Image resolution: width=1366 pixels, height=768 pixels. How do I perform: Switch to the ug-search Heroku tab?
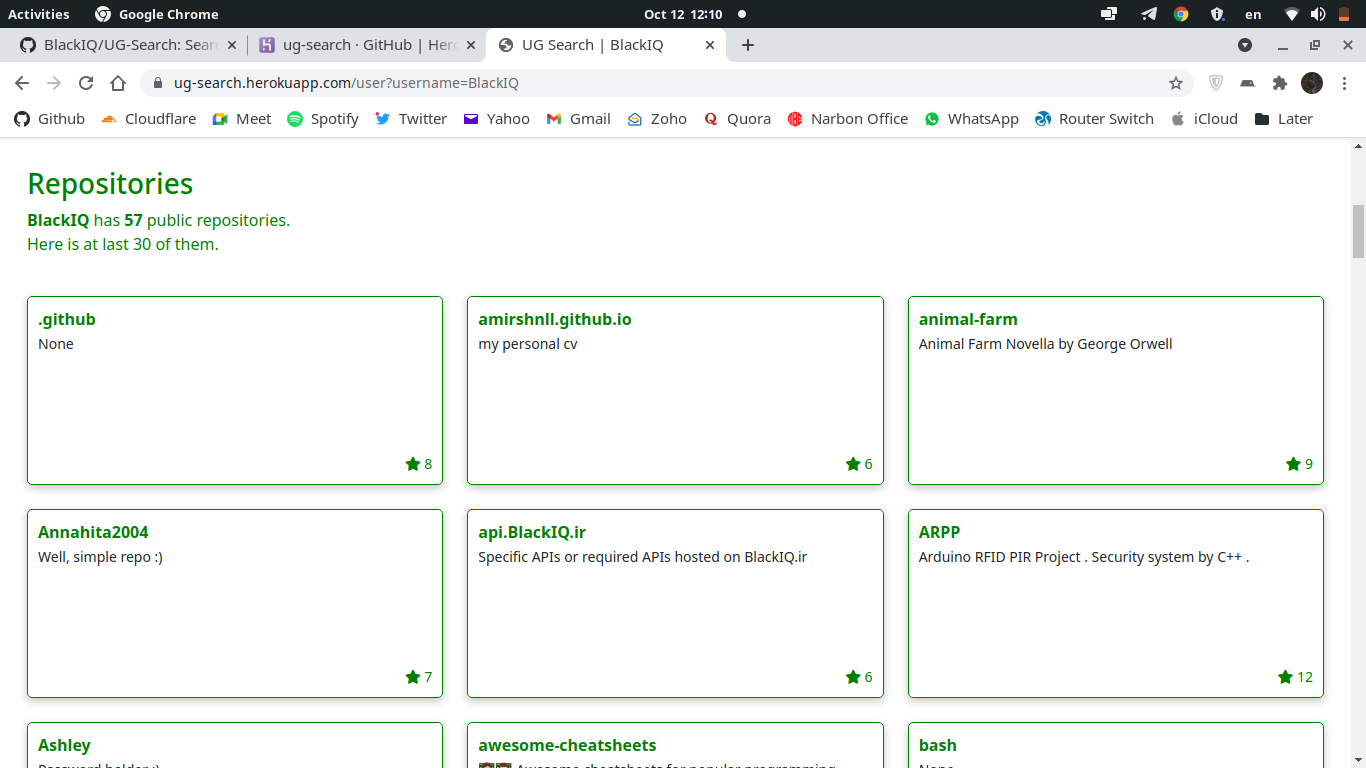[366, 45]
